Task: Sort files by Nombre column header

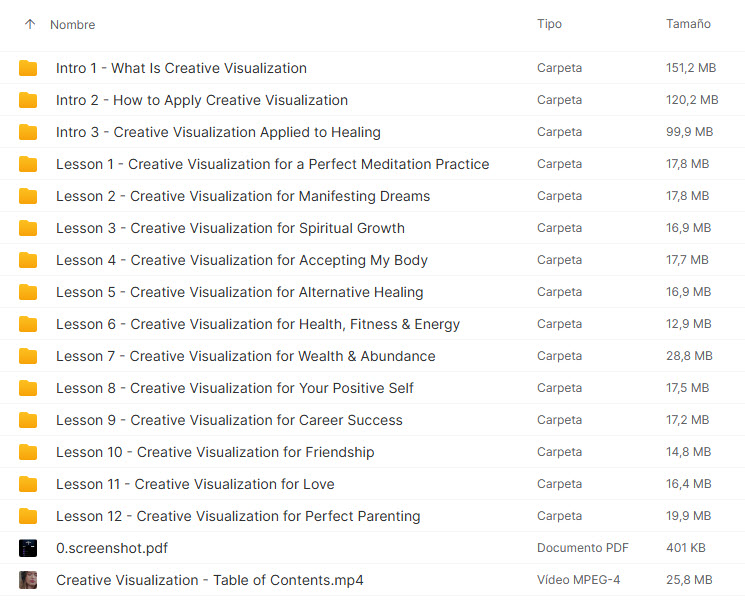Action: click(x=73, y=24)
